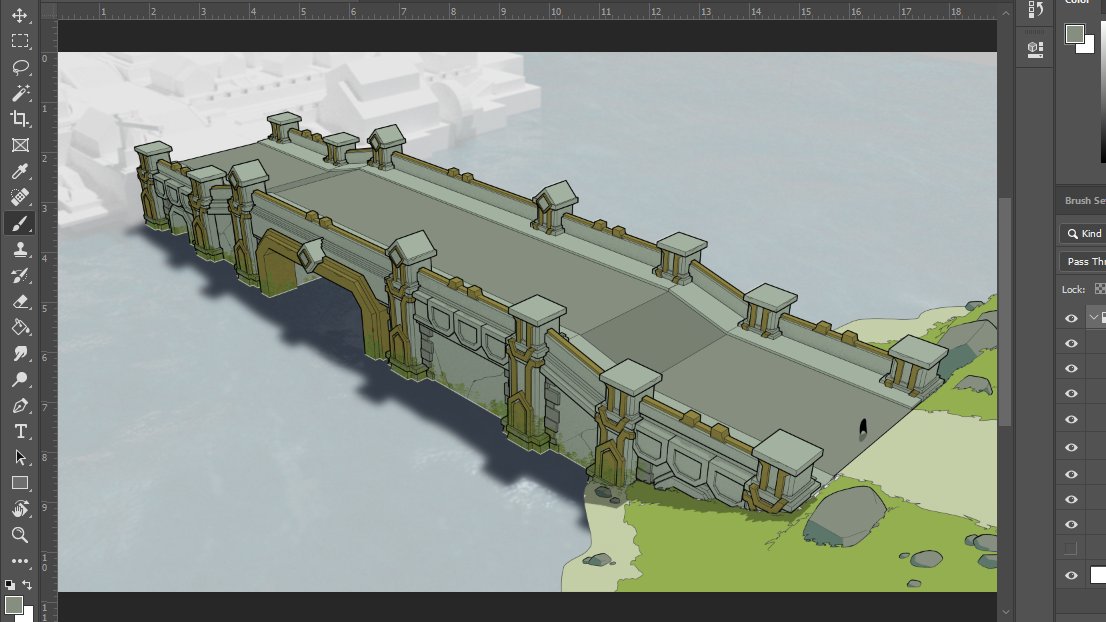Toggle eye icon directly below the group row
The width and height of the screenshot is (1106, 622).
[x=1071, y=343]
